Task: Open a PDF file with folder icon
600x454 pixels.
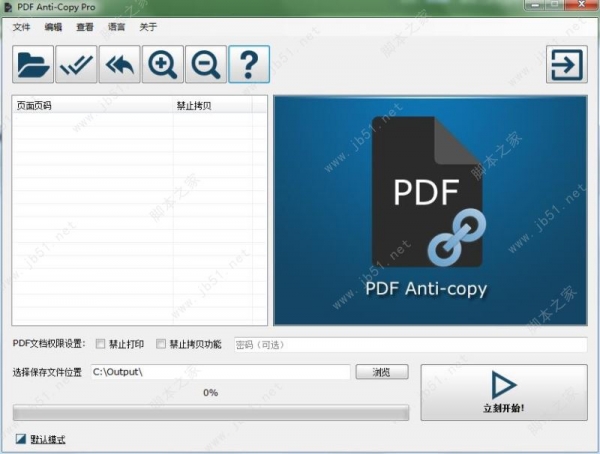Action: click(33, 64)
